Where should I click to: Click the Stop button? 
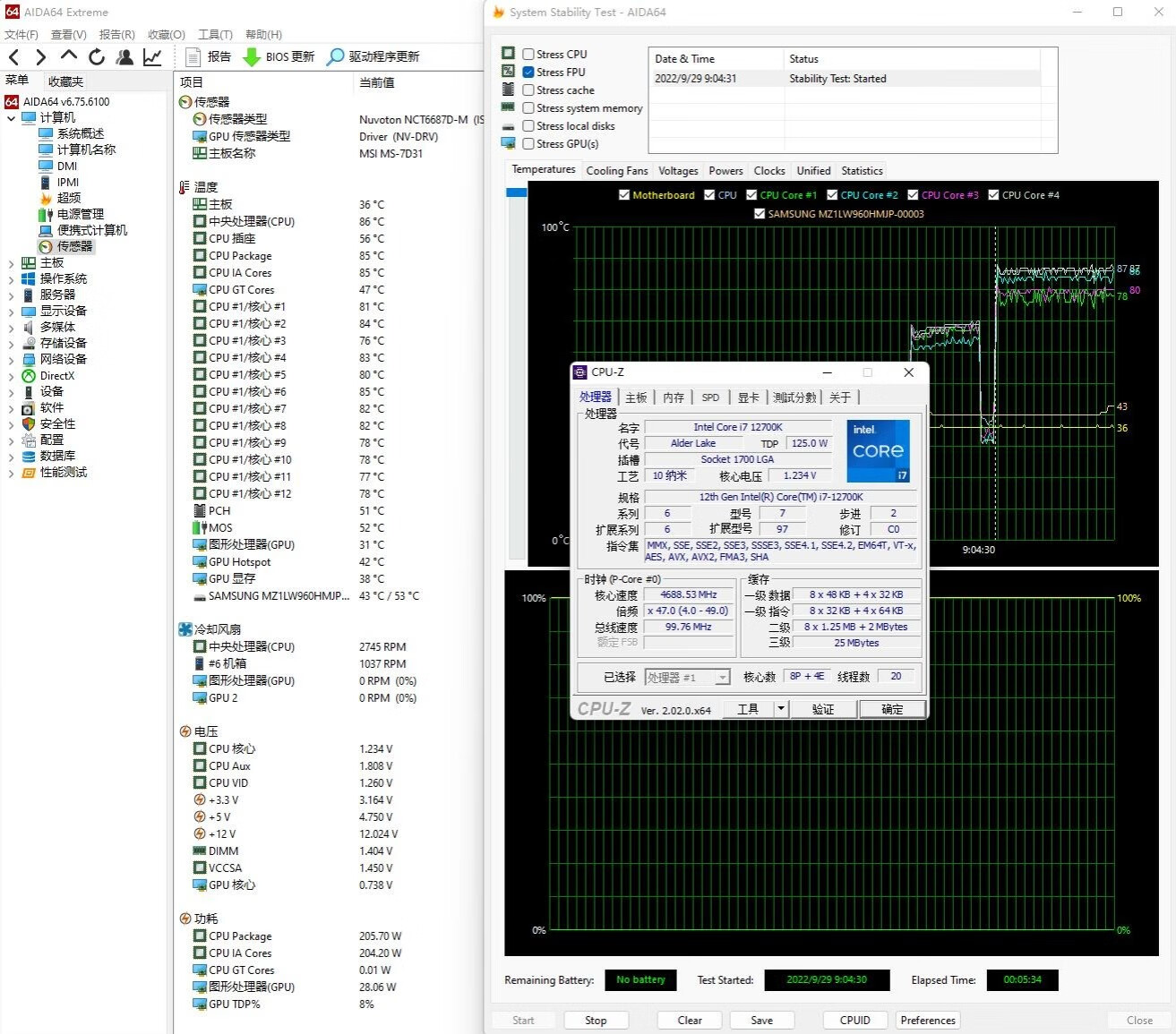pos(596,1021)
